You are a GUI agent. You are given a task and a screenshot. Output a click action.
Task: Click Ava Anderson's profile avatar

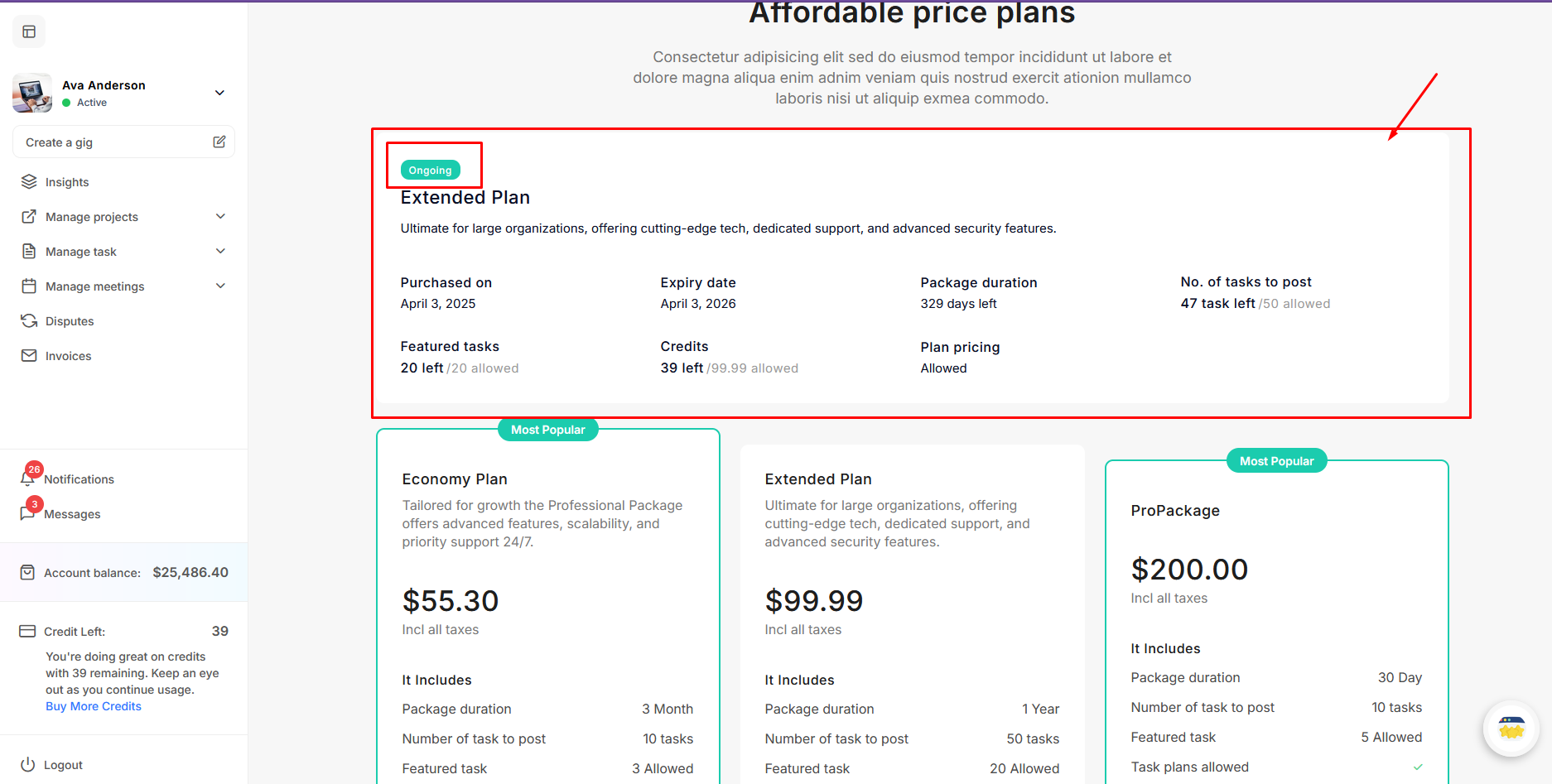[32, 93]
